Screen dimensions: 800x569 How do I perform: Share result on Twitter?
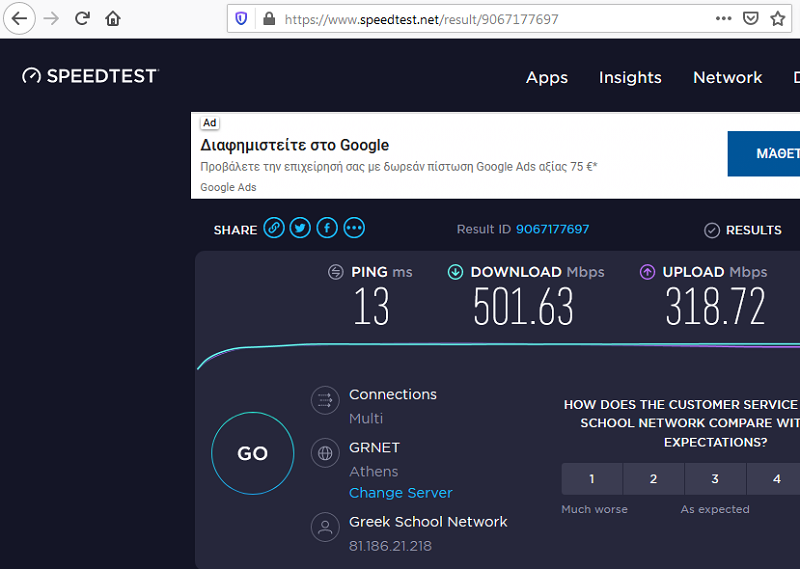click(x=300, y=229)
